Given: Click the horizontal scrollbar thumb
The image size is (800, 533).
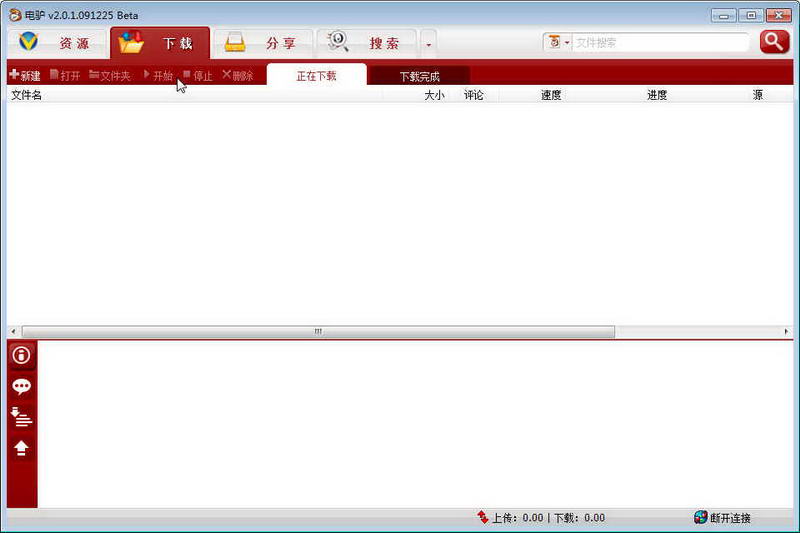Looking at the screenshot, I should (x=318, y=332).
